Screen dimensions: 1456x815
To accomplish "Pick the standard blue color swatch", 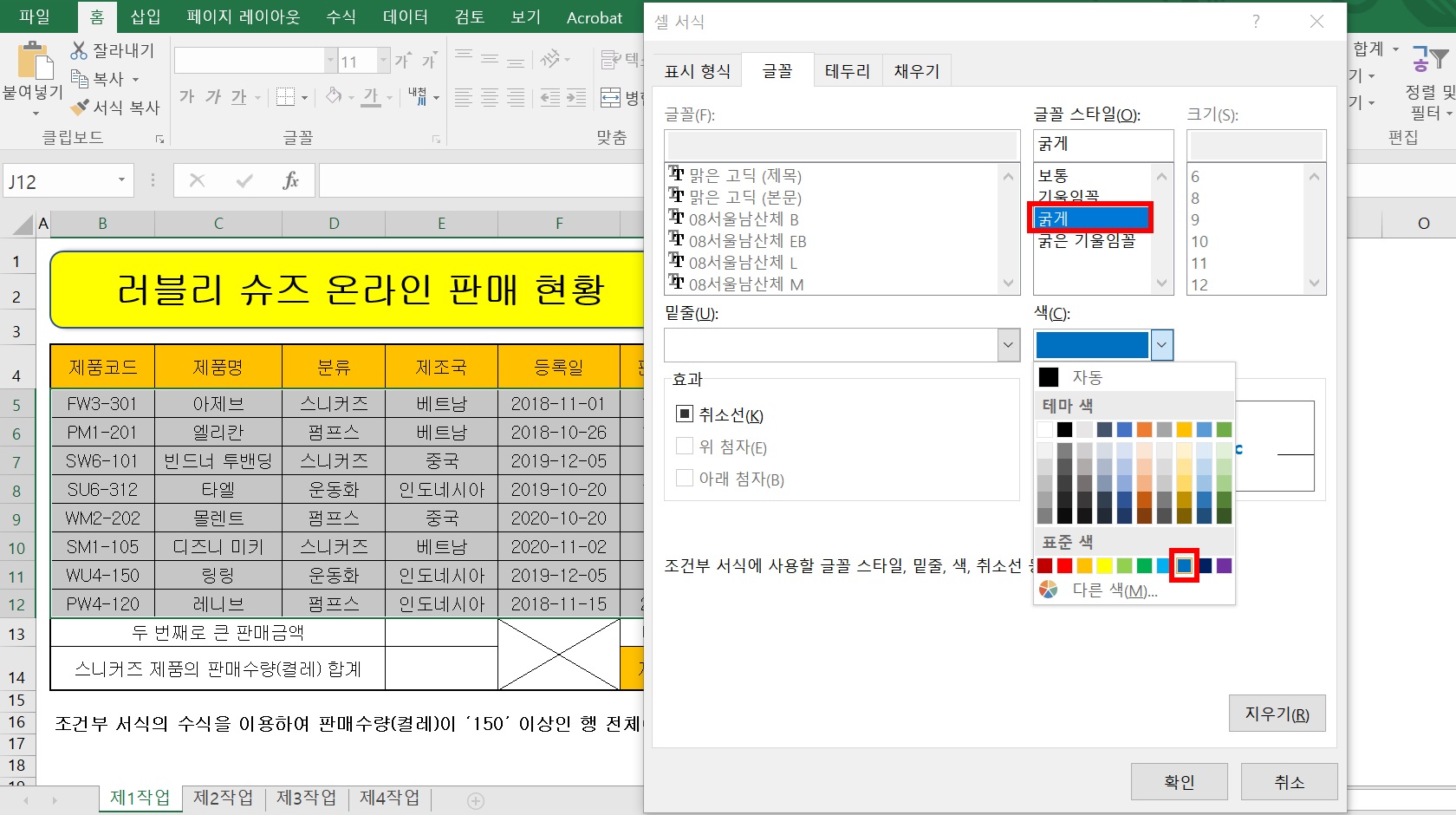I will (1184, 565).
